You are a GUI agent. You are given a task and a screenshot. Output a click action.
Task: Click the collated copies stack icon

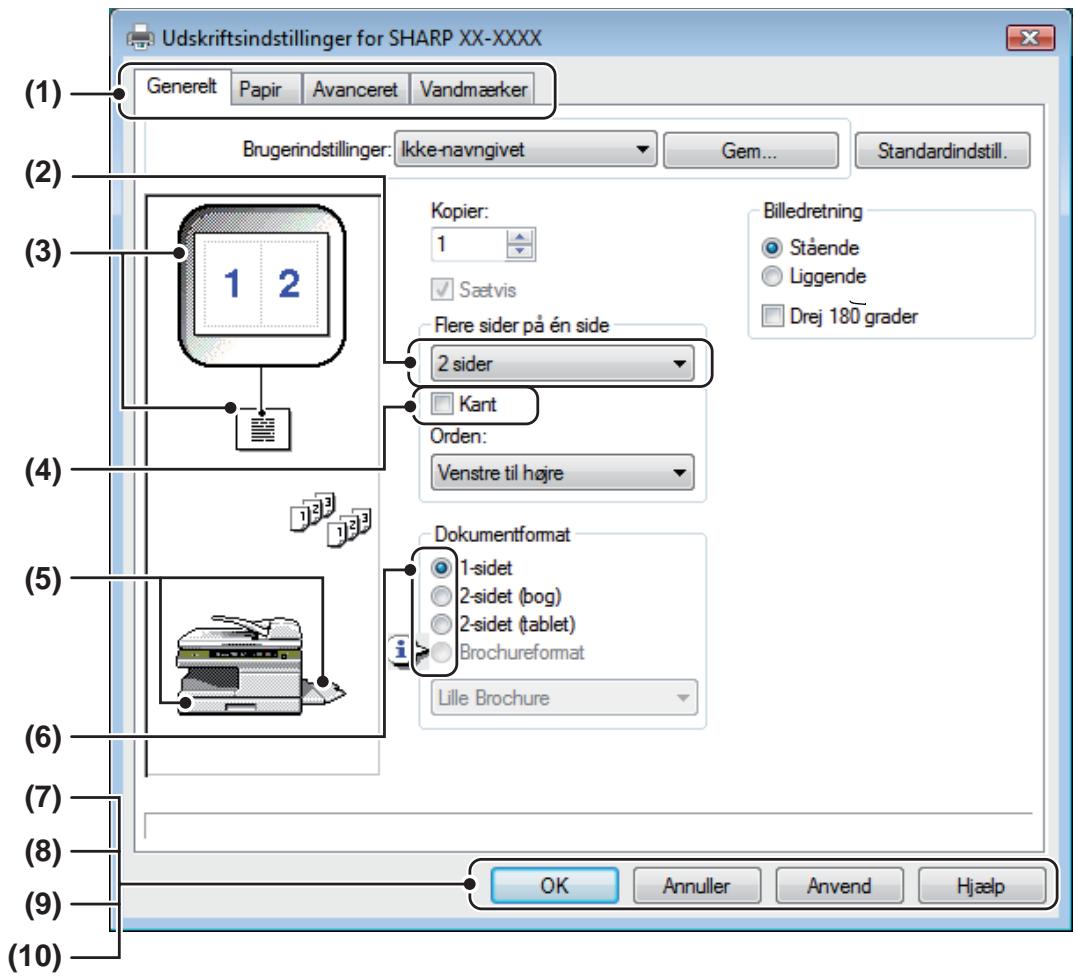click(x=330, y=520)
